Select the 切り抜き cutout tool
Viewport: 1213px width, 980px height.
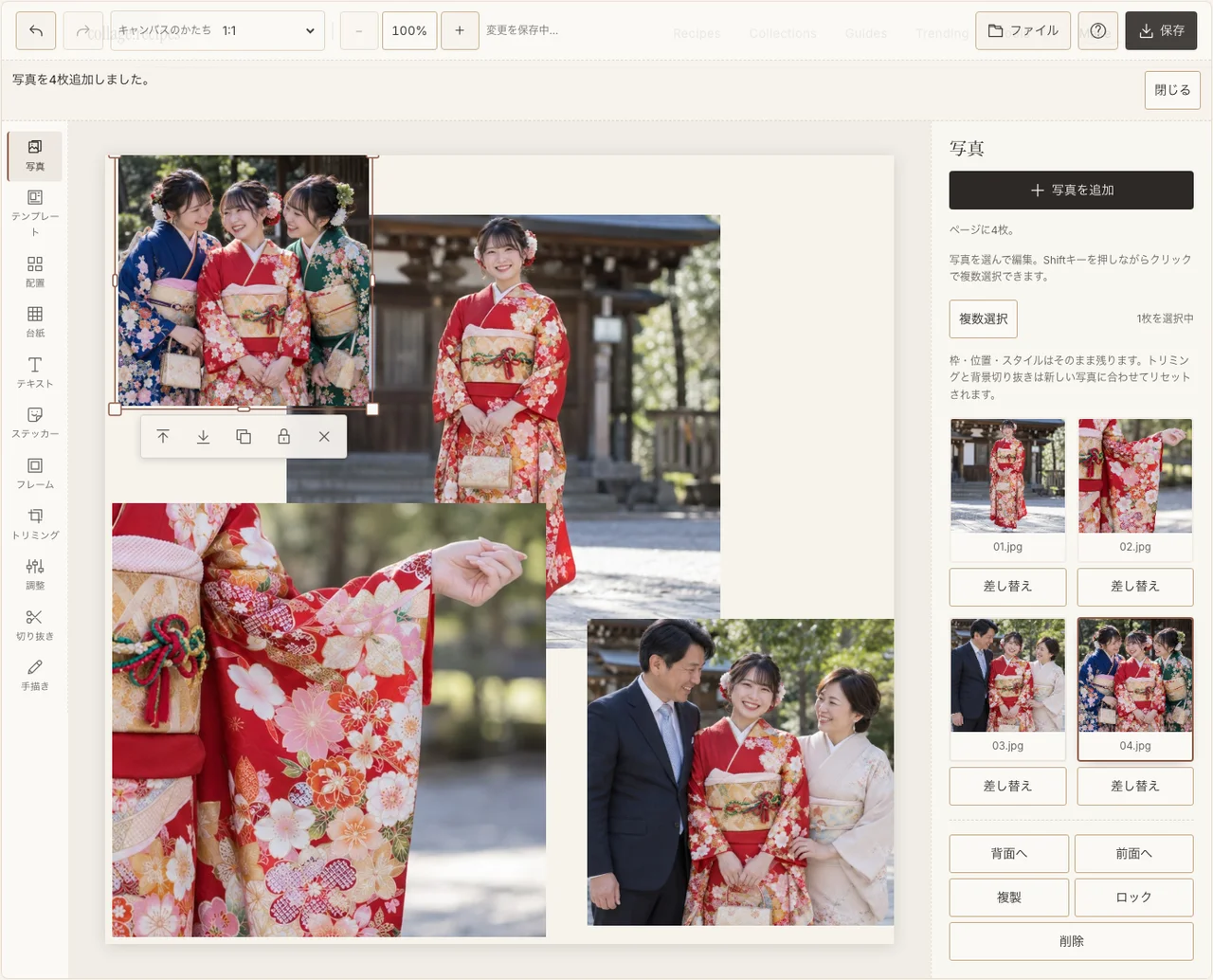35,624
